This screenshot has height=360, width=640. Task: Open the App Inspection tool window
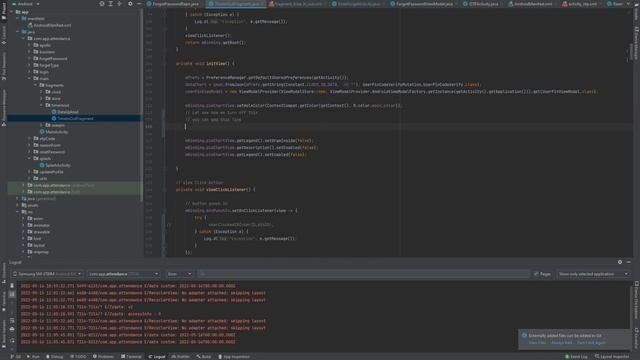[x=234, y=357]
